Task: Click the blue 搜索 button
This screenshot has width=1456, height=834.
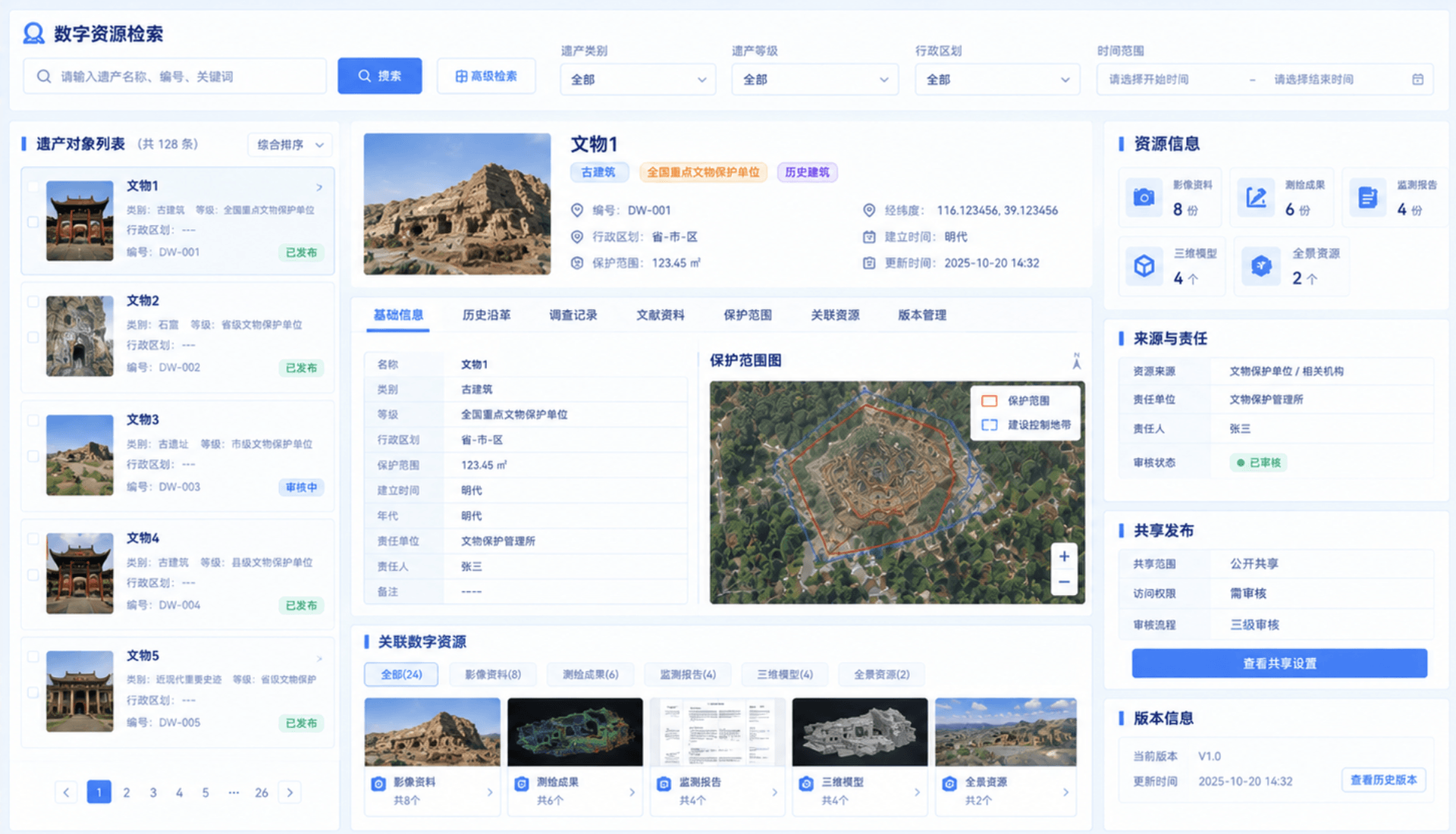Action: (379, 76)
